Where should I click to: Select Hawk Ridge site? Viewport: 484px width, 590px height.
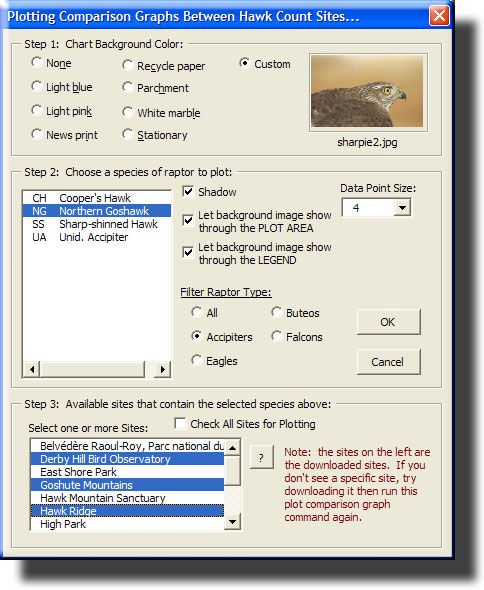tap(127, 511)
